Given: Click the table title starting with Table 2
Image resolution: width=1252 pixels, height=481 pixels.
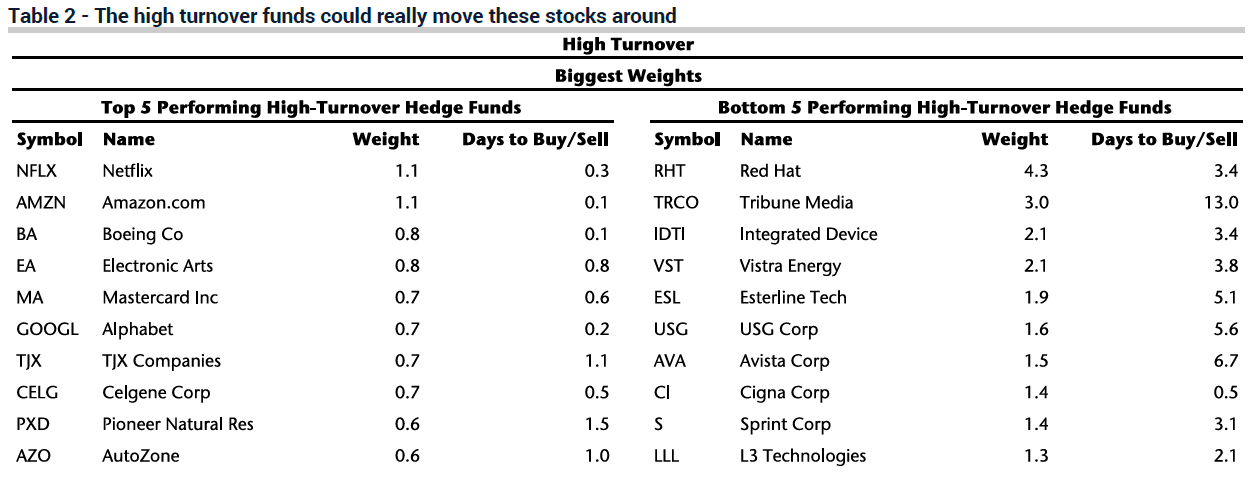Looking at the screenshot, I should [342, 15].
